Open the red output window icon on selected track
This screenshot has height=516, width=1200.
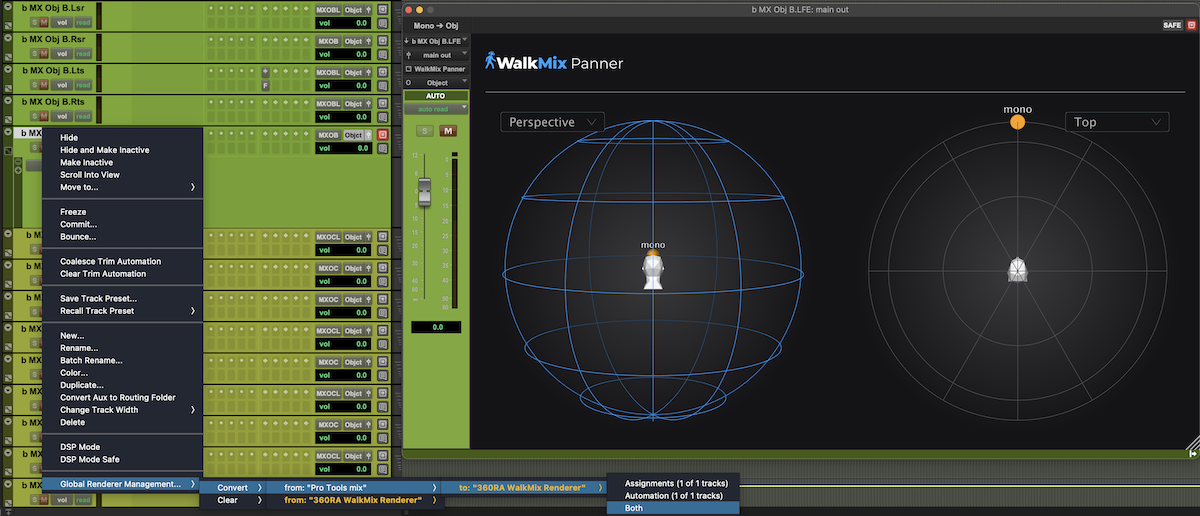pos(382,135)
